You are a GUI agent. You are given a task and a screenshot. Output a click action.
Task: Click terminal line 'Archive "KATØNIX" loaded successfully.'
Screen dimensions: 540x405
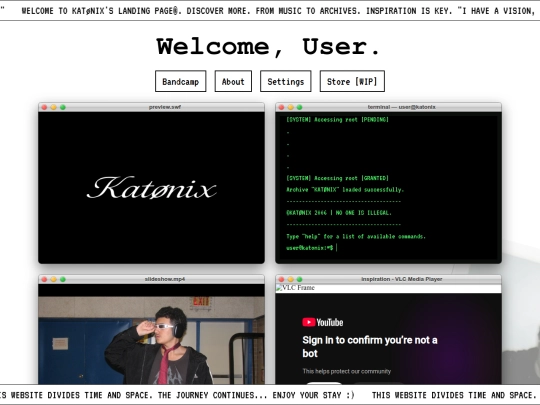[345, 190]
